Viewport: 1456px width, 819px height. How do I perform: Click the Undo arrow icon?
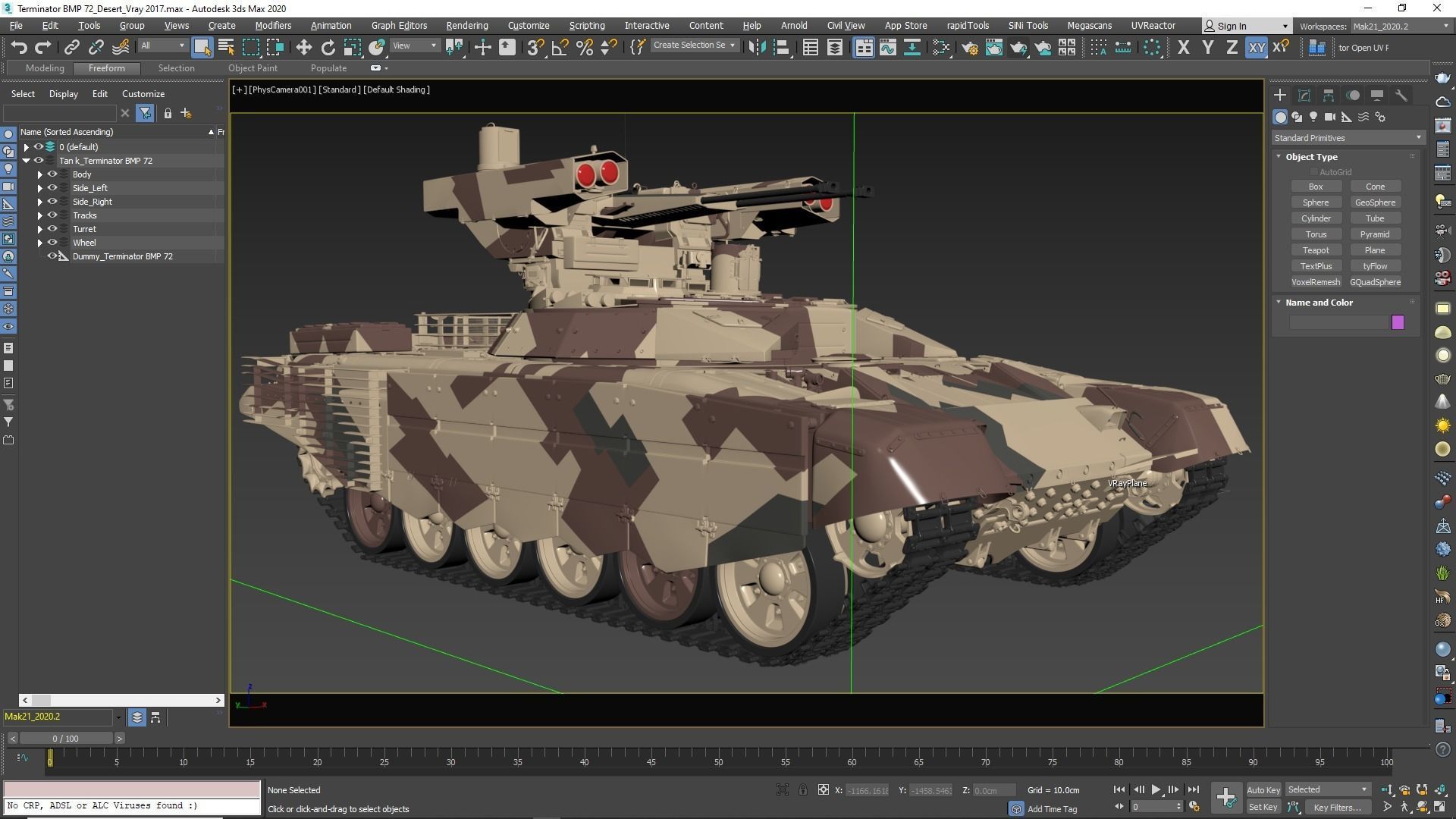(x=19, y=48)
